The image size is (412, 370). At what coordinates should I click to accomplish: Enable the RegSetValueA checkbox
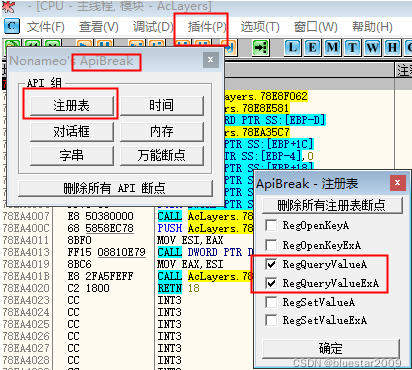[x=271, y=302]
